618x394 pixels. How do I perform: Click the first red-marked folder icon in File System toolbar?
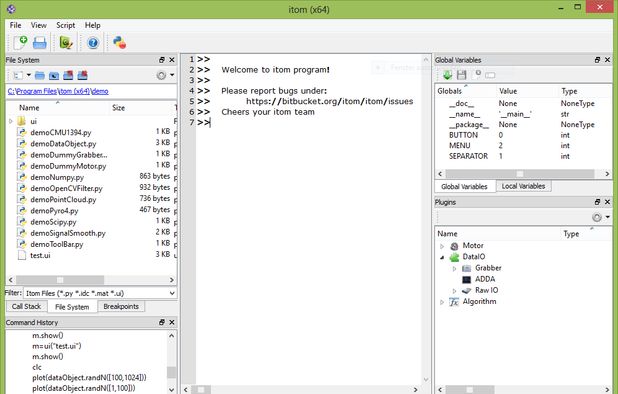pyautogui.click(x=68, y=75)
